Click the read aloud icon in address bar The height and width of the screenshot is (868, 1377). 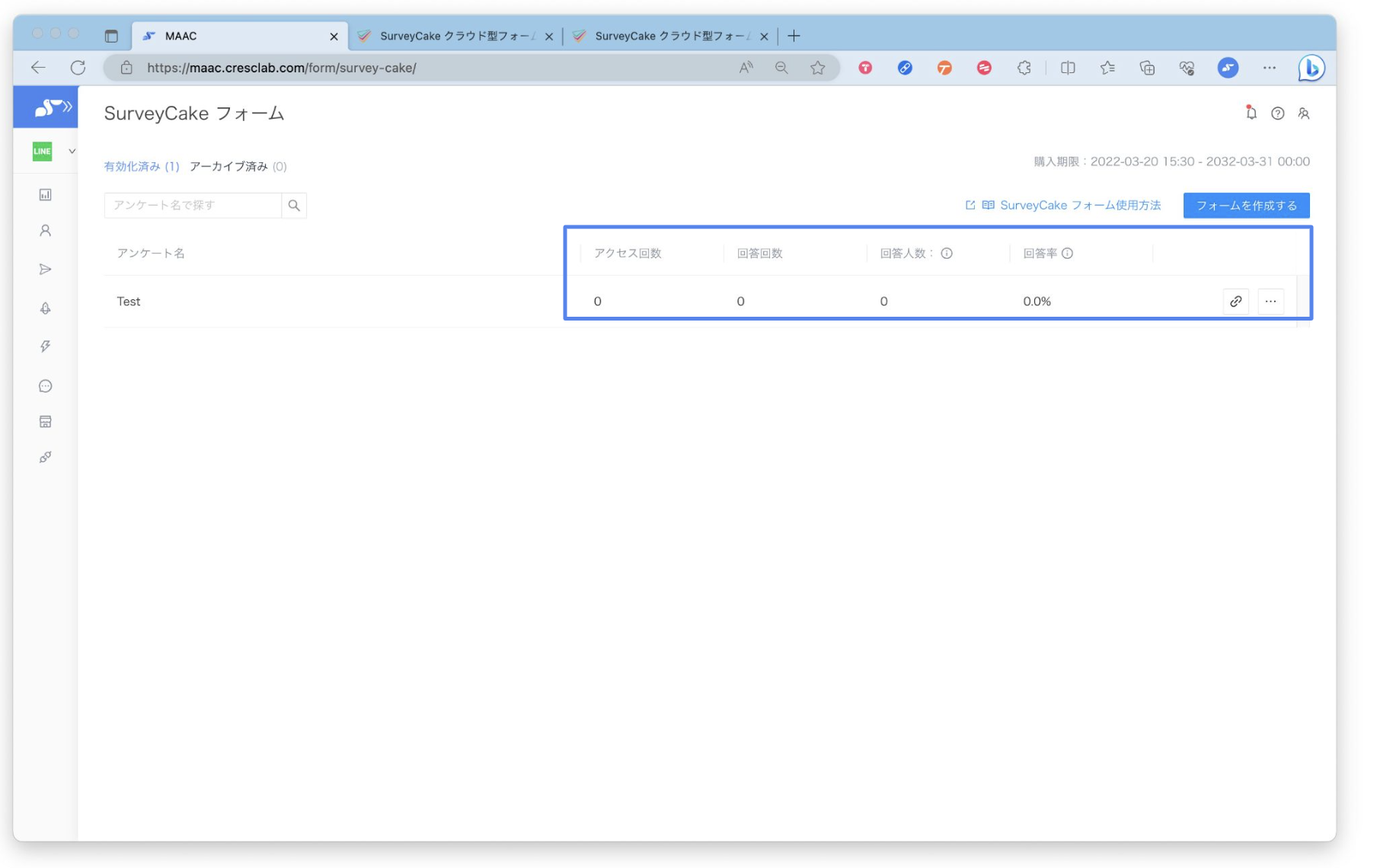click(x=746, y=68)
